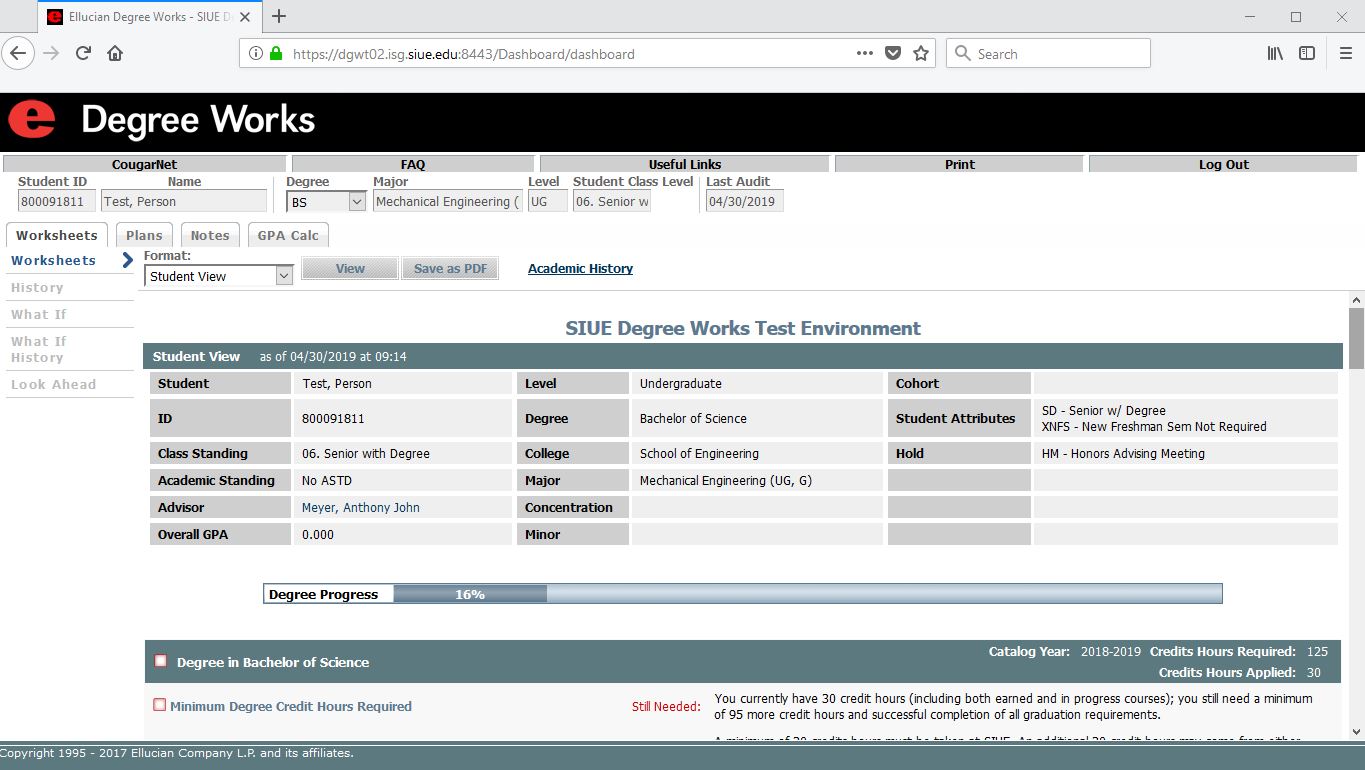Click the Degree Progress bar at 16%
The image size is (1365, 770).
(x=742, y=594)
